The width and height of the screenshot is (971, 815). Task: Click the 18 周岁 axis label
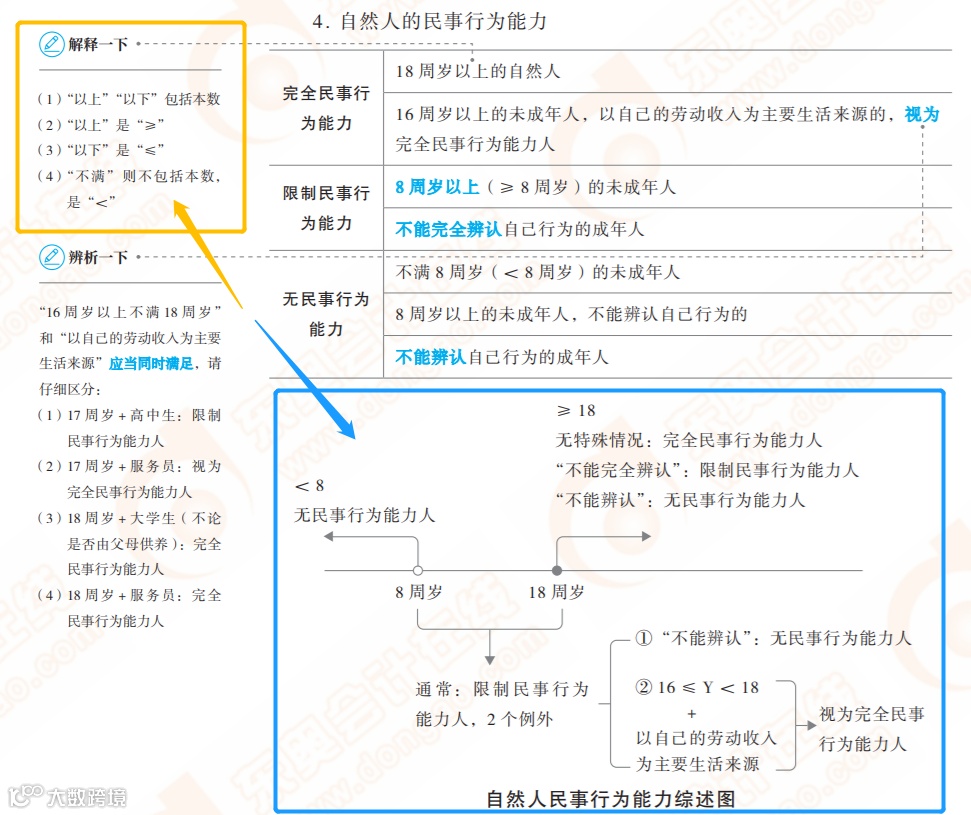556,592
